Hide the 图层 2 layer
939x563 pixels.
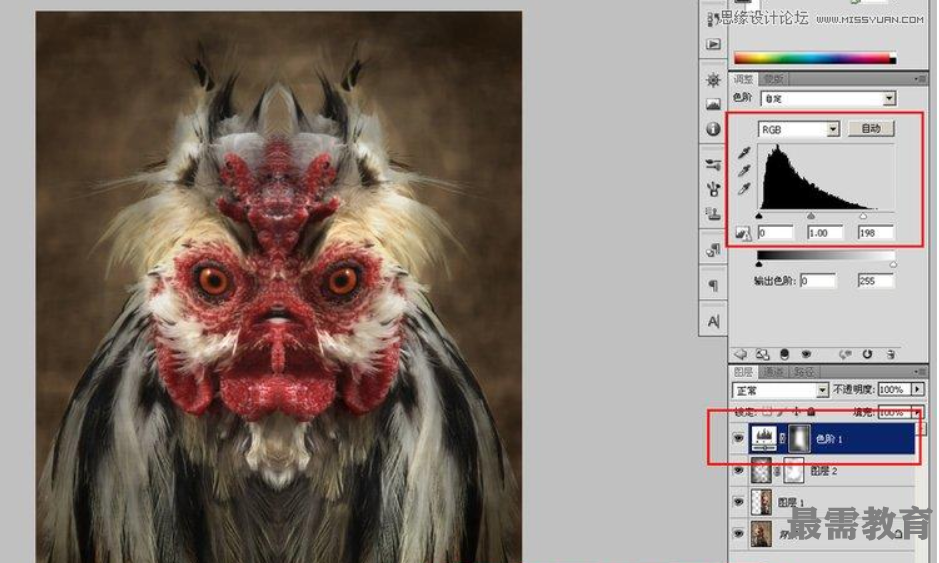coord(738,471)
